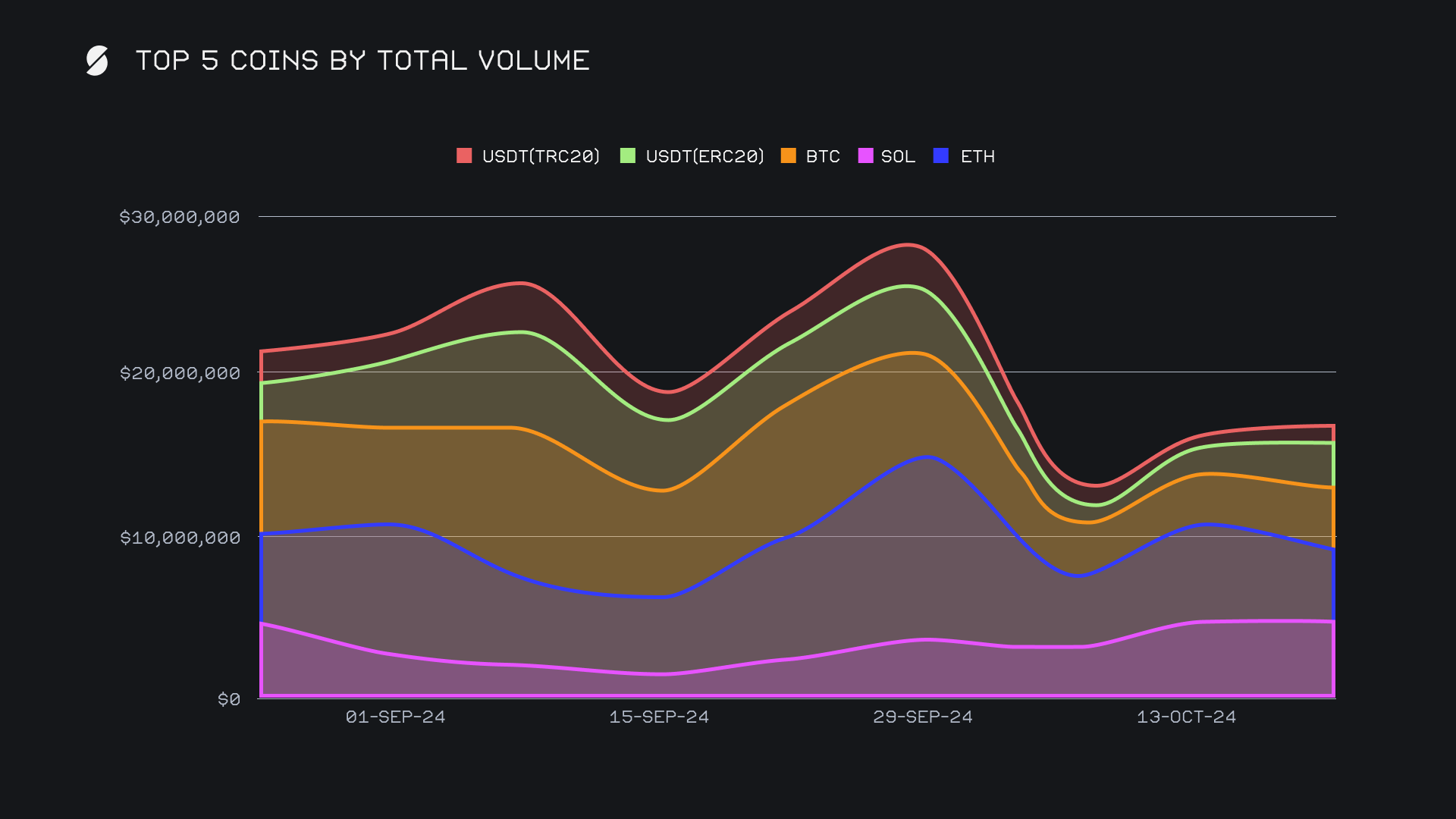The width and height of the screenshot is (1456, 819).
Task: Click the logo icon beside the title
Action: [97, 61]
